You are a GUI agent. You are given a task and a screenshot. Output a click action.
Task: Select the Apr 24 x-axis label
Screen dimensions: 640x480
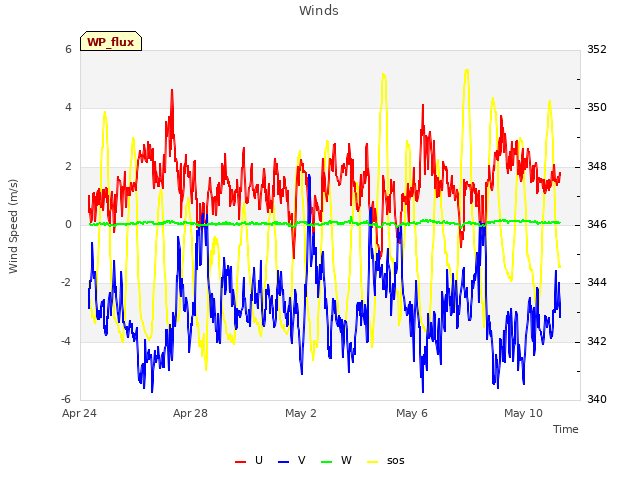point(79,413)
